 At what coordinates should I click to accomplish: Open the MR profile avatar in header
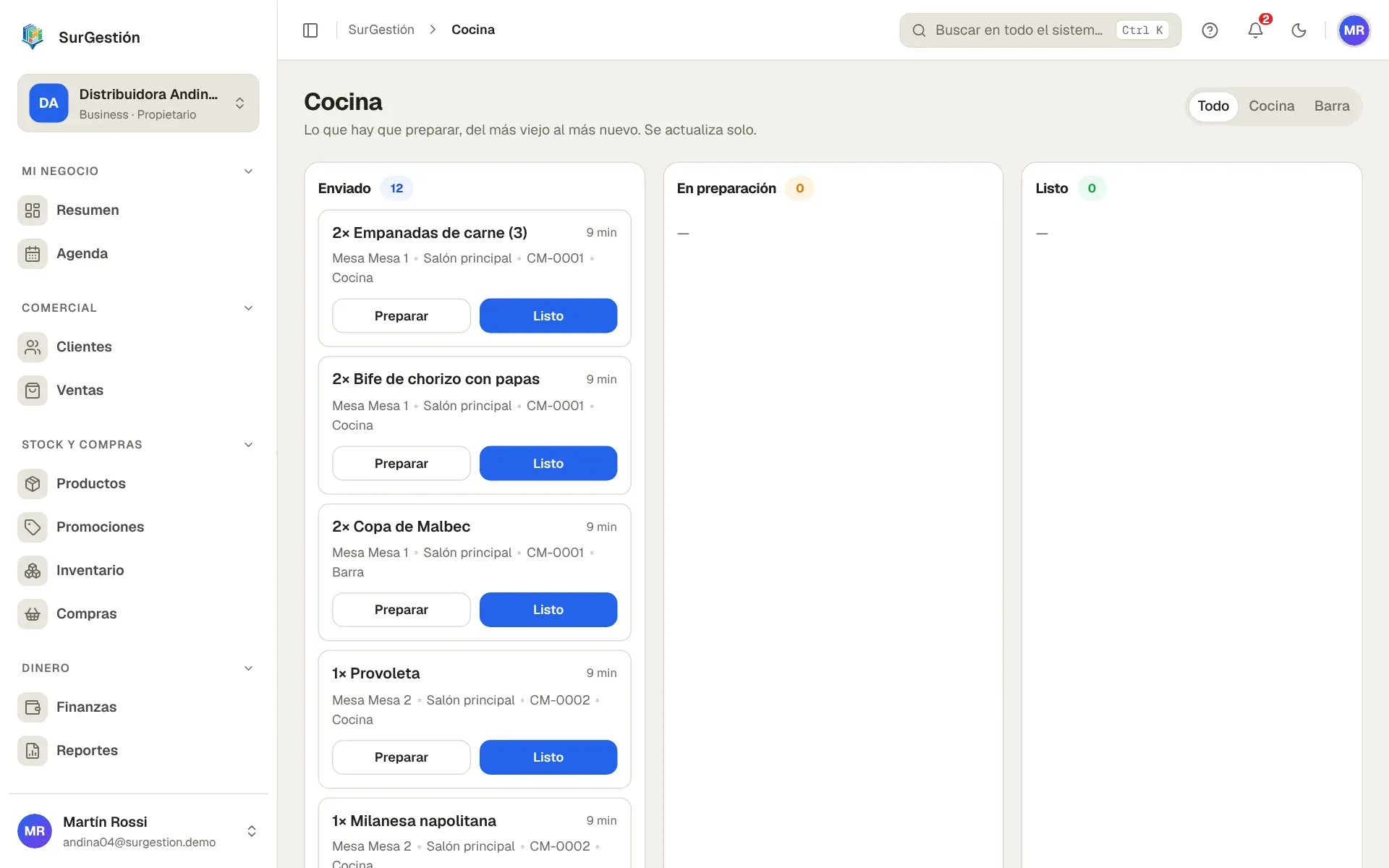(1354, 30)
